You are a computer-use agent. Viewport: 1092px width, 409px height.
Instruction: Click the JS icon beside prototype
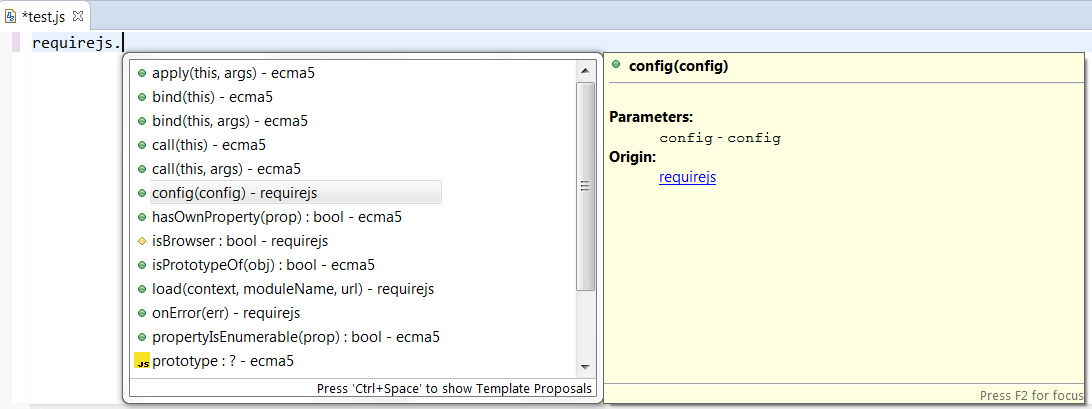[142, 362]
